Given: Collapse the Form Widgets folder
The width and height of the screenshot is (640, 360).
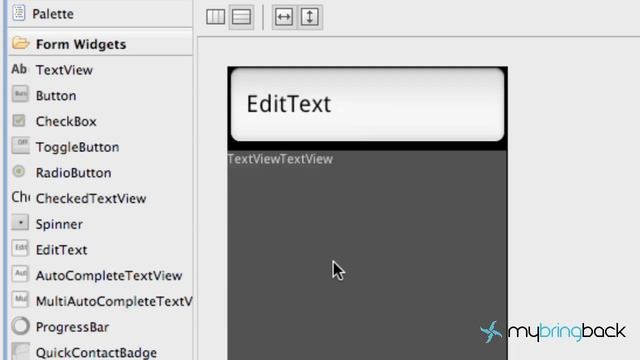Looking at the screenshot, I should pyautogui.click(x=20, y=43).
